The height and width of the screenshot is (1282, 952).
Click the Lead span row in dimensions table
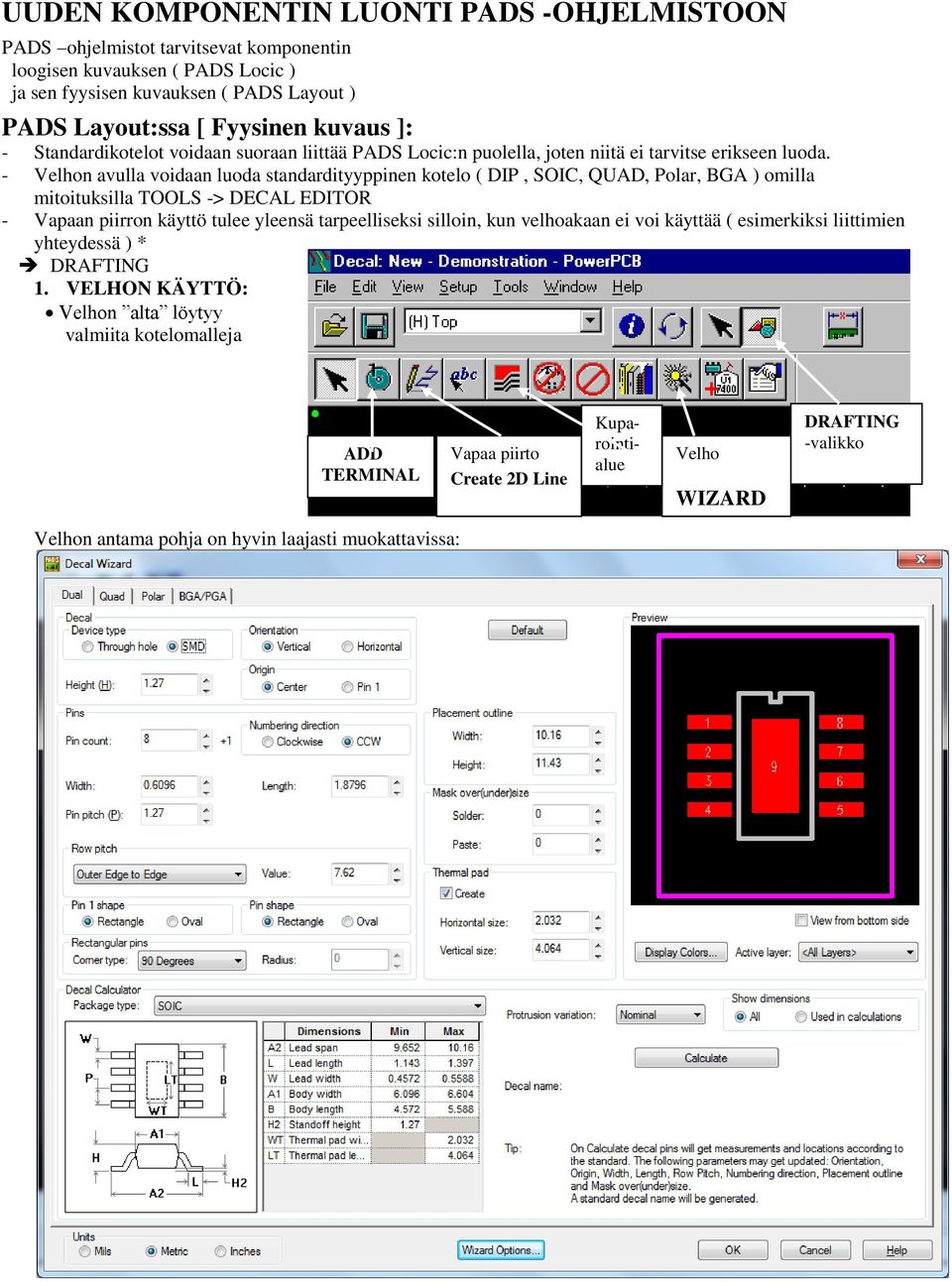pyautogui.click(x=372, y=1047)
